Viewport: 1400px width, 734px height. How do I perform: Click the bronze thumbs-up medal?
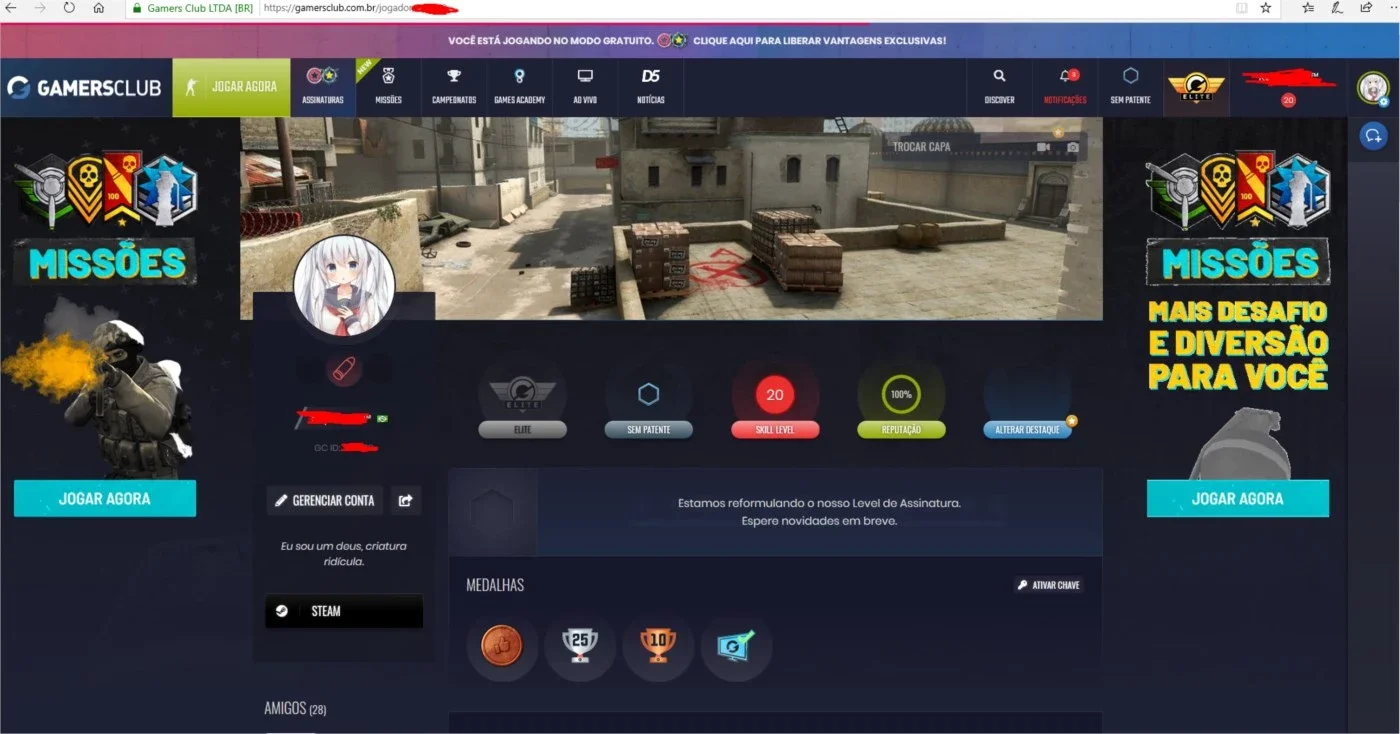pyautogui.click(x=502, y=646)
